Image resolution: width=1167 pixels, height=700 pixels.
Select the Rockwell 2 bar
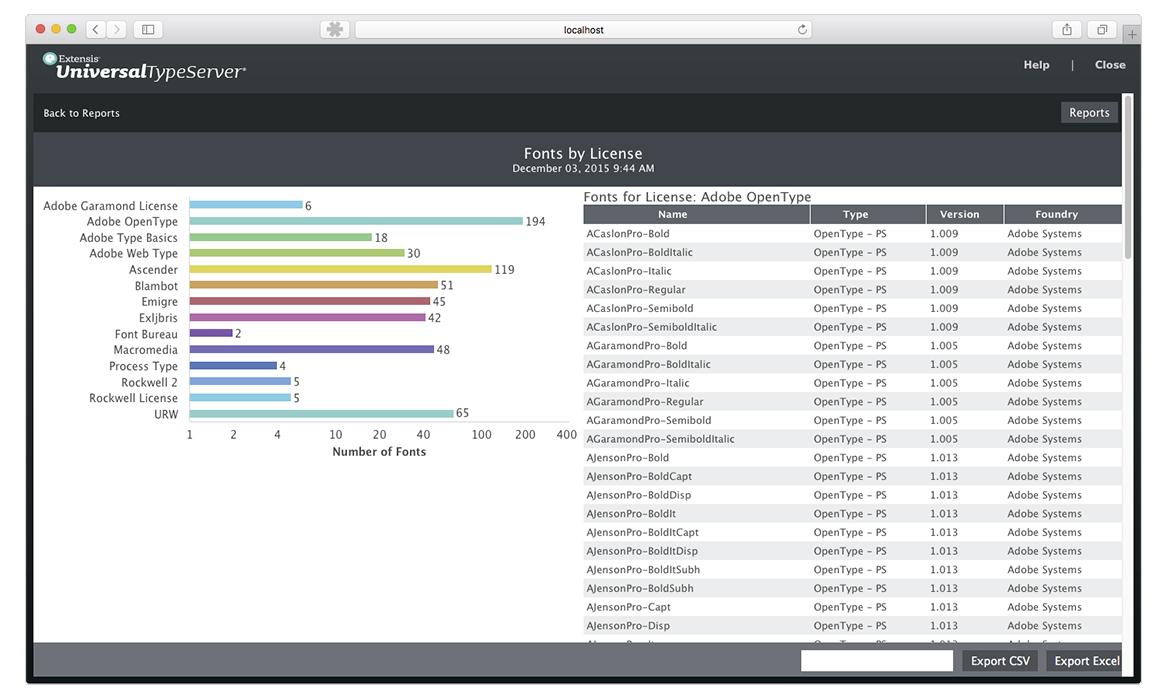pos(240,382)
